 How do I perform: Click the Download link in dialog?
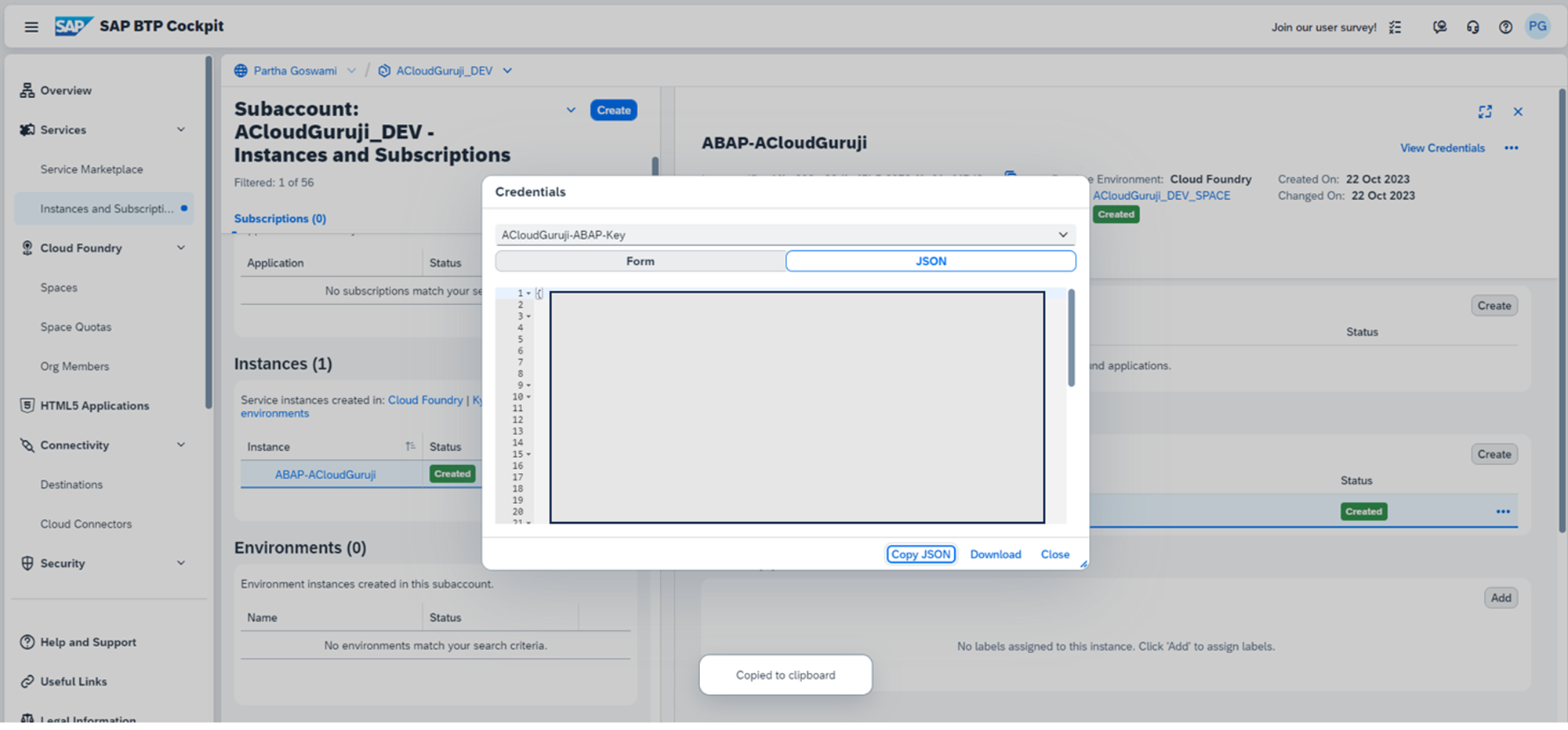coord(995,554)
